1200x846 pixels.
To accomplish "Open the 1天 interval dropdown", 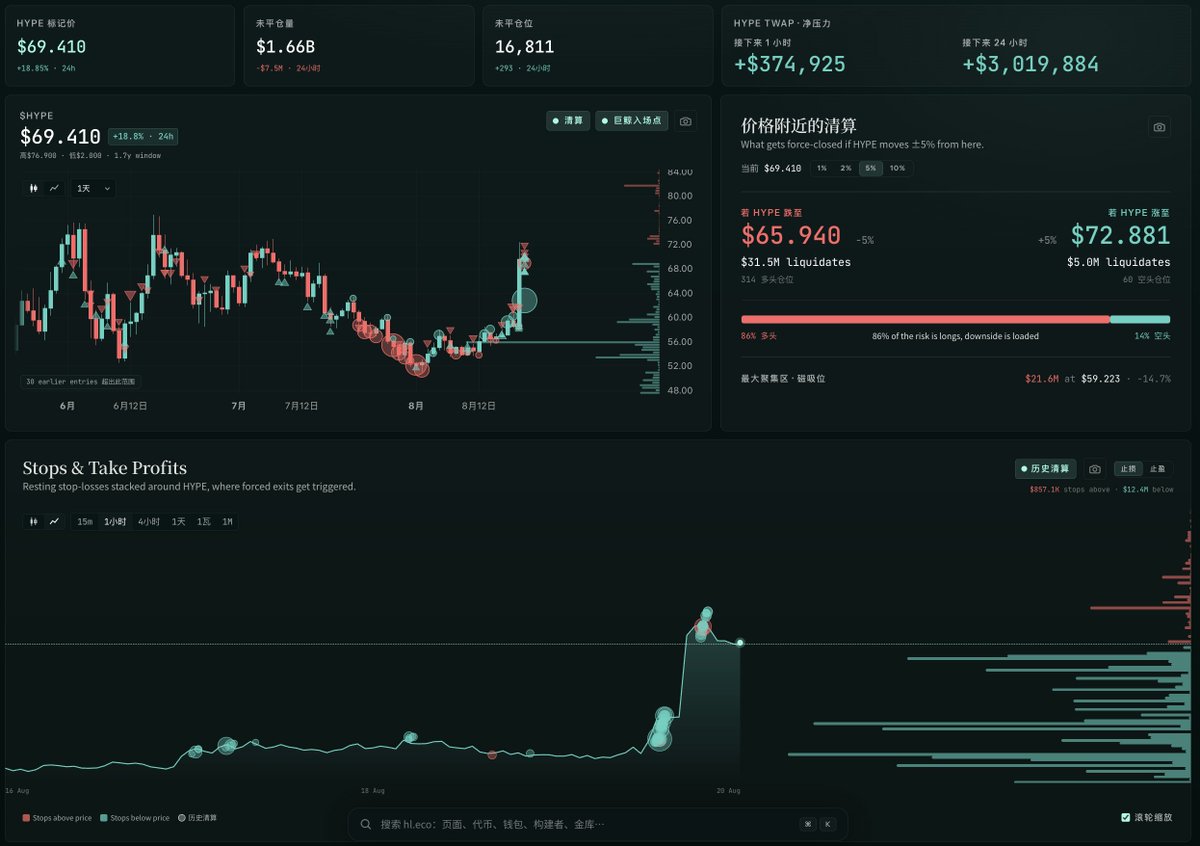I will (93, 188).
